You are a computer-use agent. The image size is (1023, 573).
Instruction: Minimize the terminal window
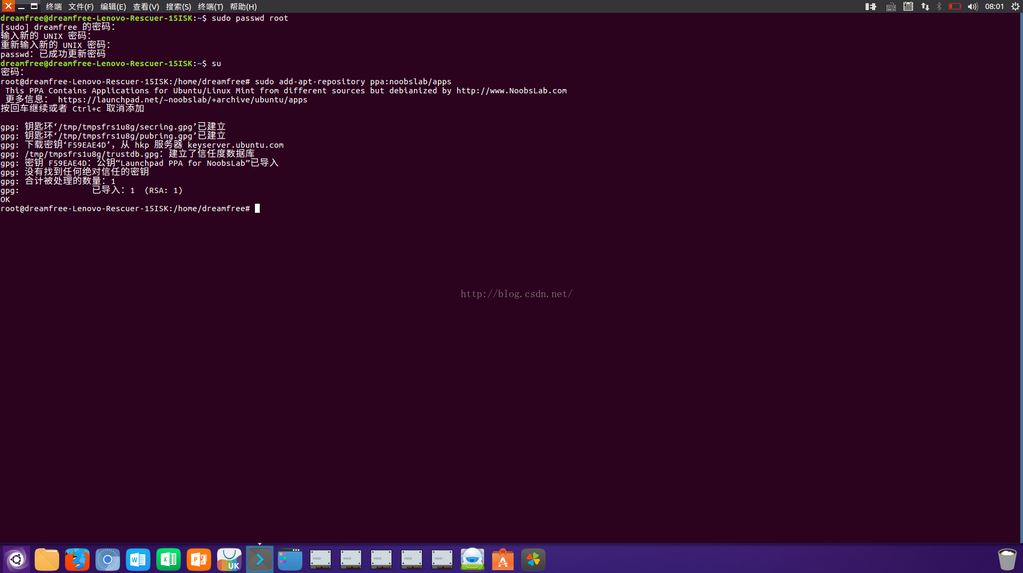point(21,7)
